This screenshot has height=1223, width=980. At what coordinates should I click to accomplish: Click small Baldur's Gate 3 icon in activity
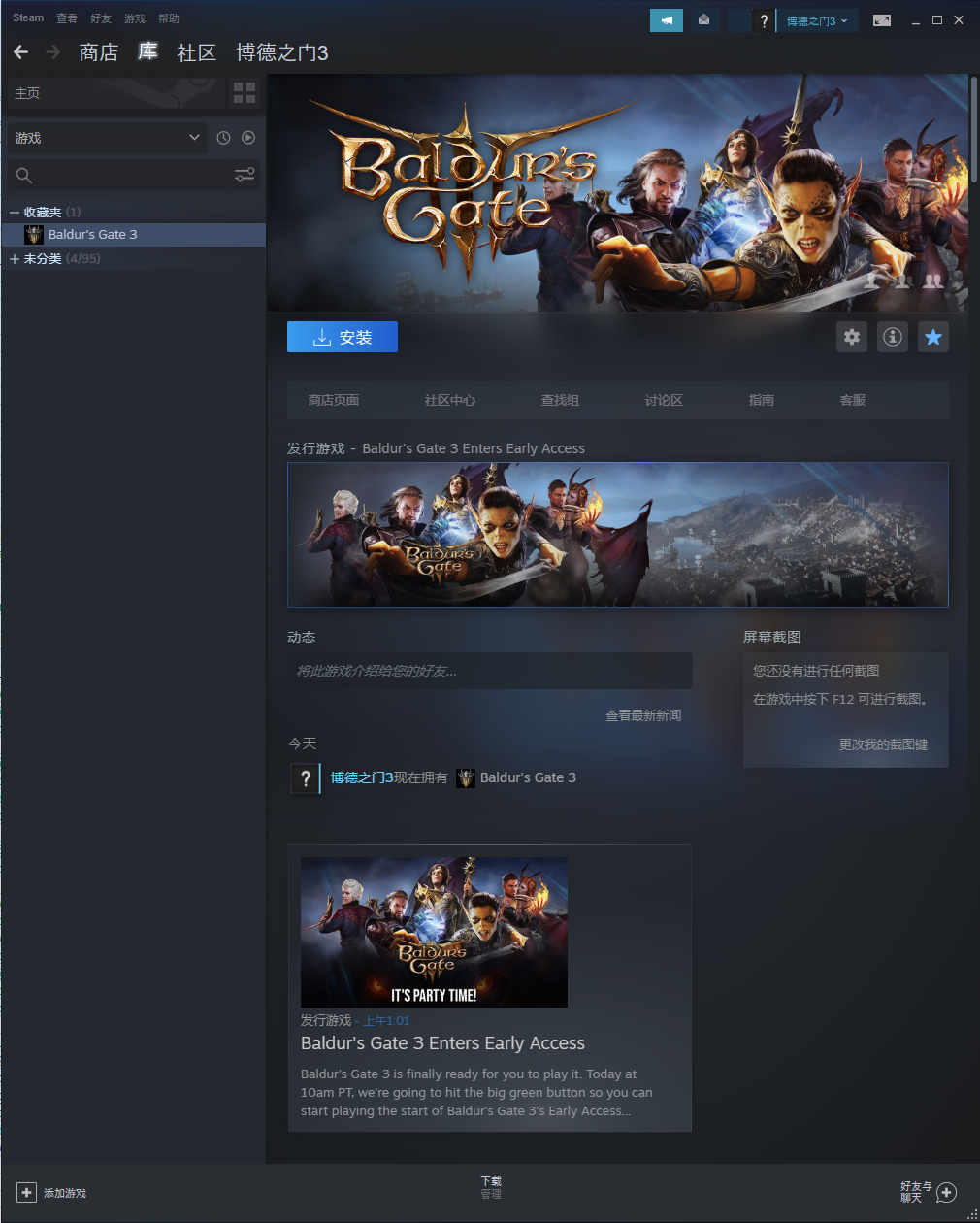pos(466,777)
